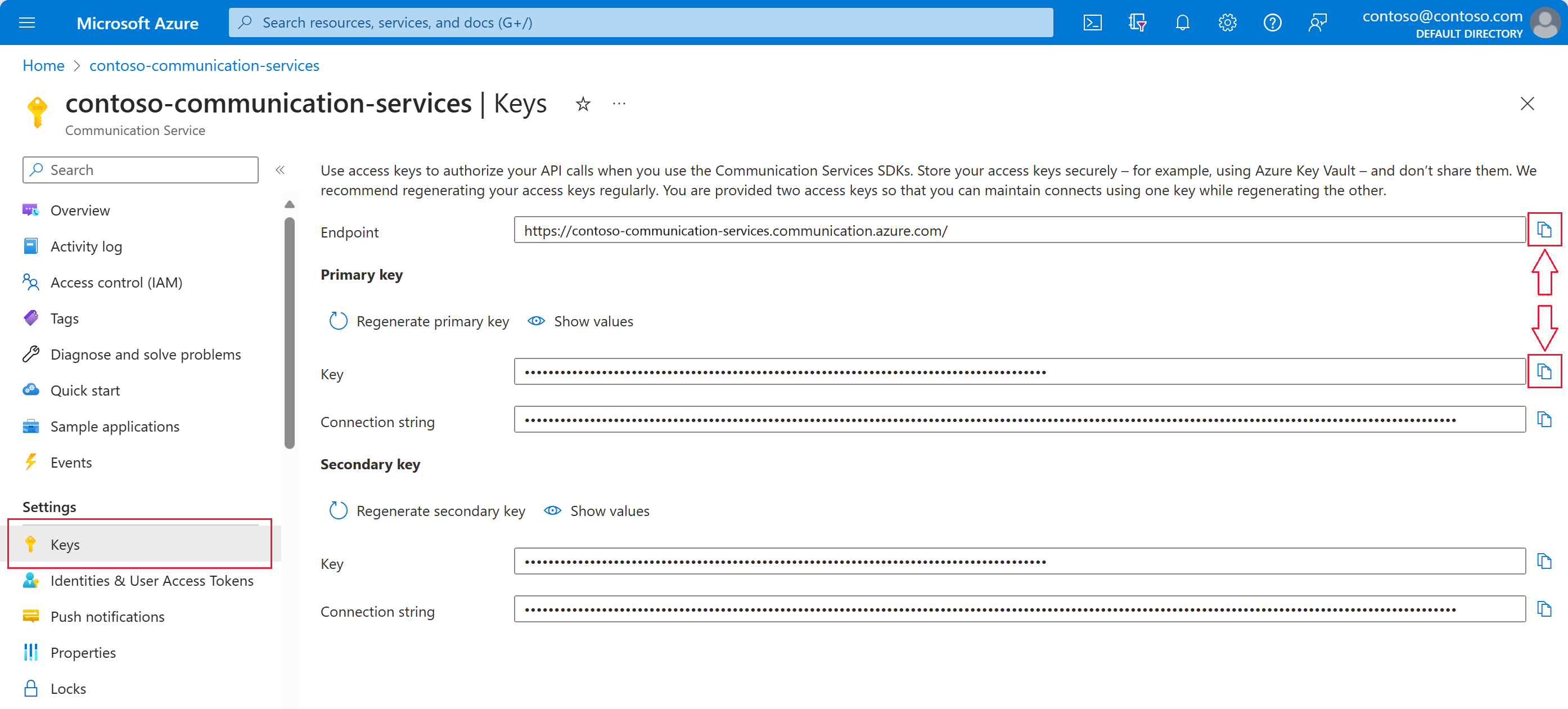Screen dimensions: 1568x709
Task: Open the notifications bell
Action: tap(1182, 23)
